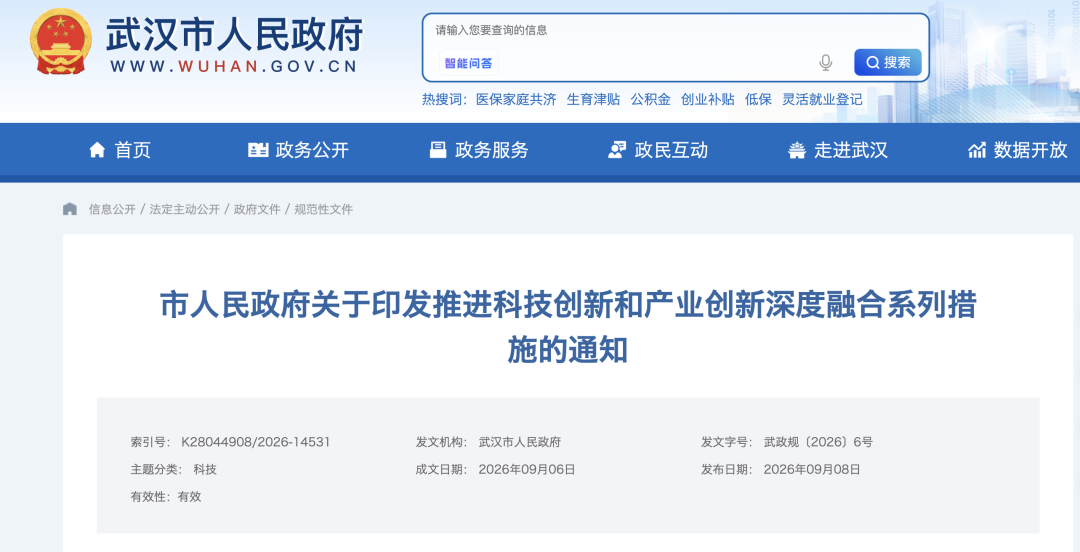Click the 政民互动 people icon

click(x=617, y=150)
